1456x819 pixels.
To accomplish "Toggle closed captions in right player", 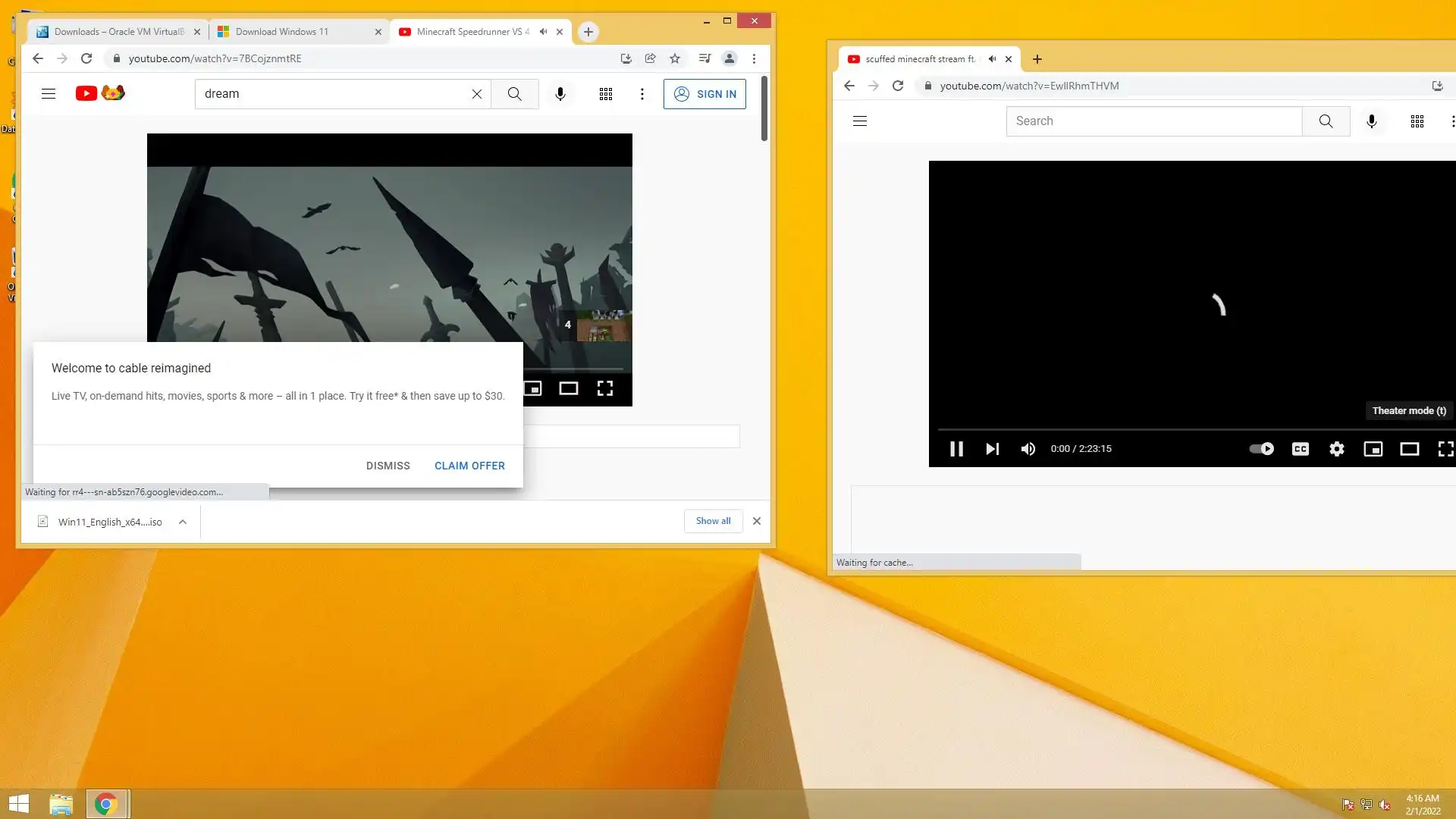I will pos(1300,449).
